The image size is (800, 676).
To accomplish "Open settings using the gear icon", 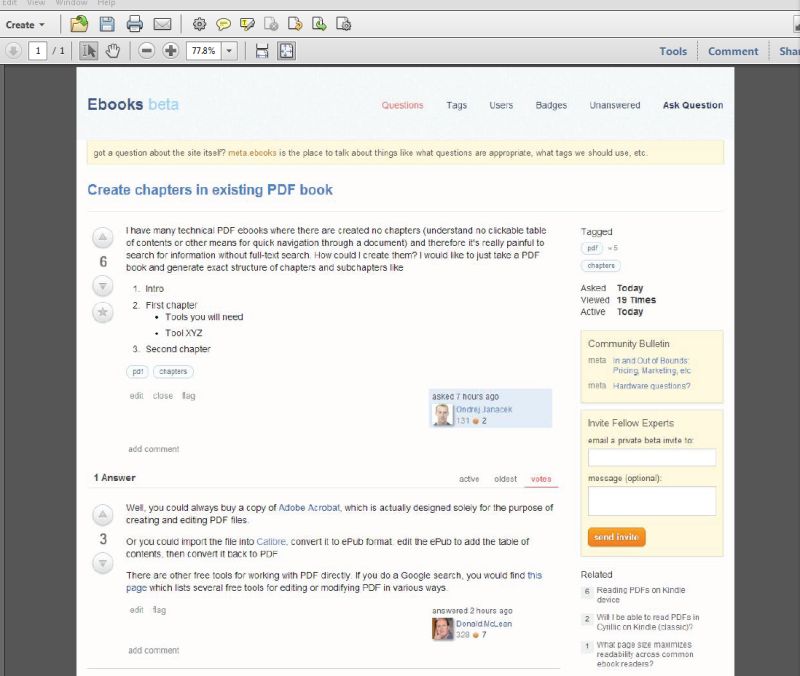I will 199,24.
